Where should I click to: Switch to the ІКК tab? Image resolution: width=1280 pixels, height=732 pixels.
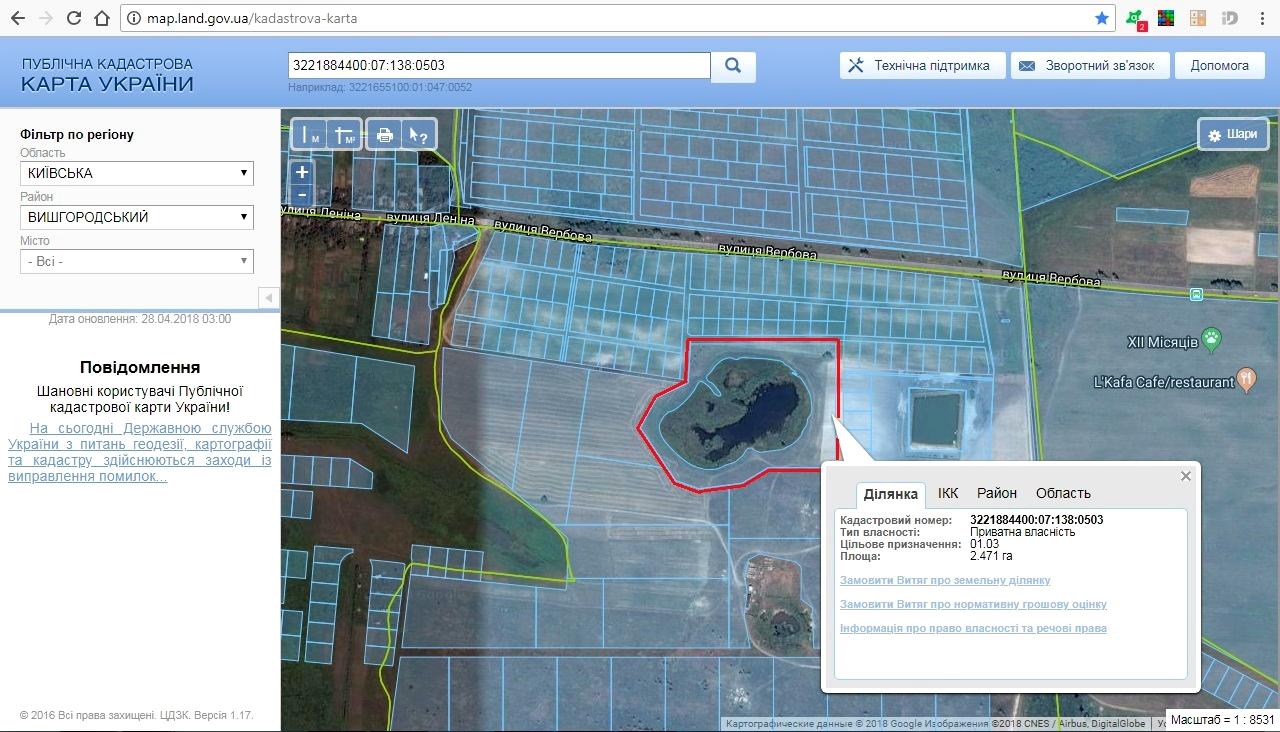948,493
